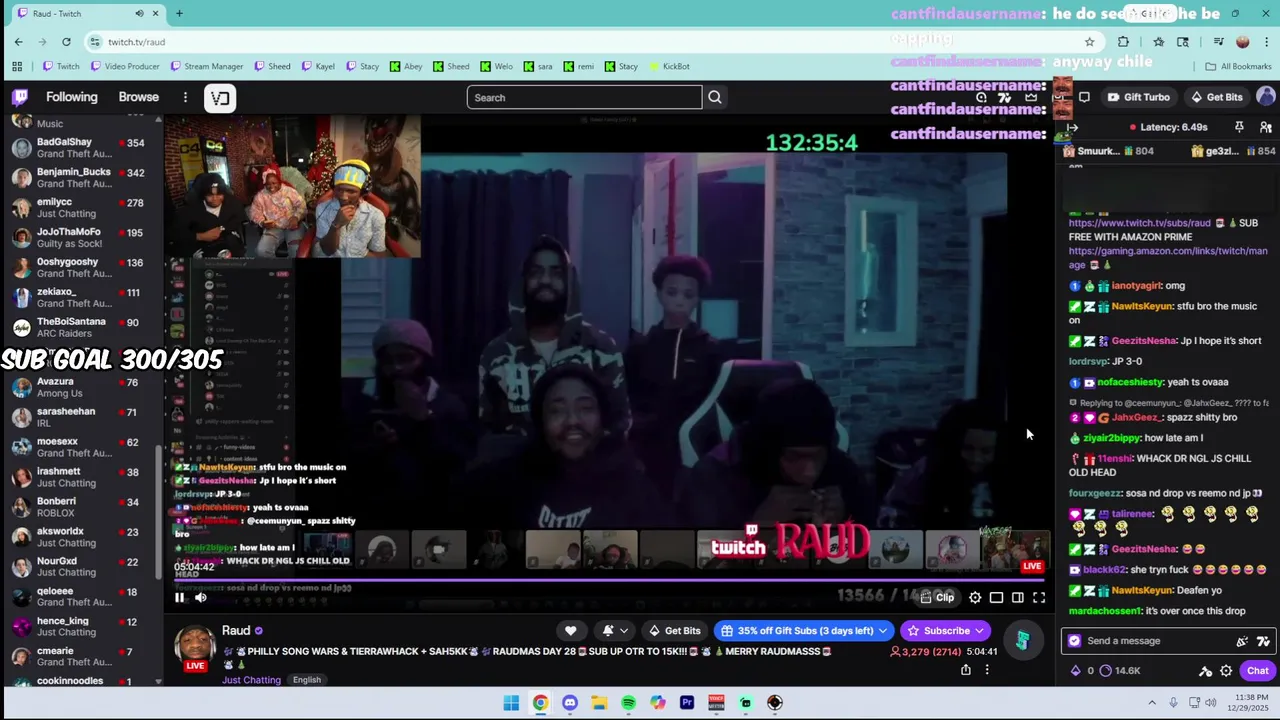The height and width of the screenshot is (720, 1280).
Task: Click Get Bits in the top navigation
Action: [x=1216, y=97]
